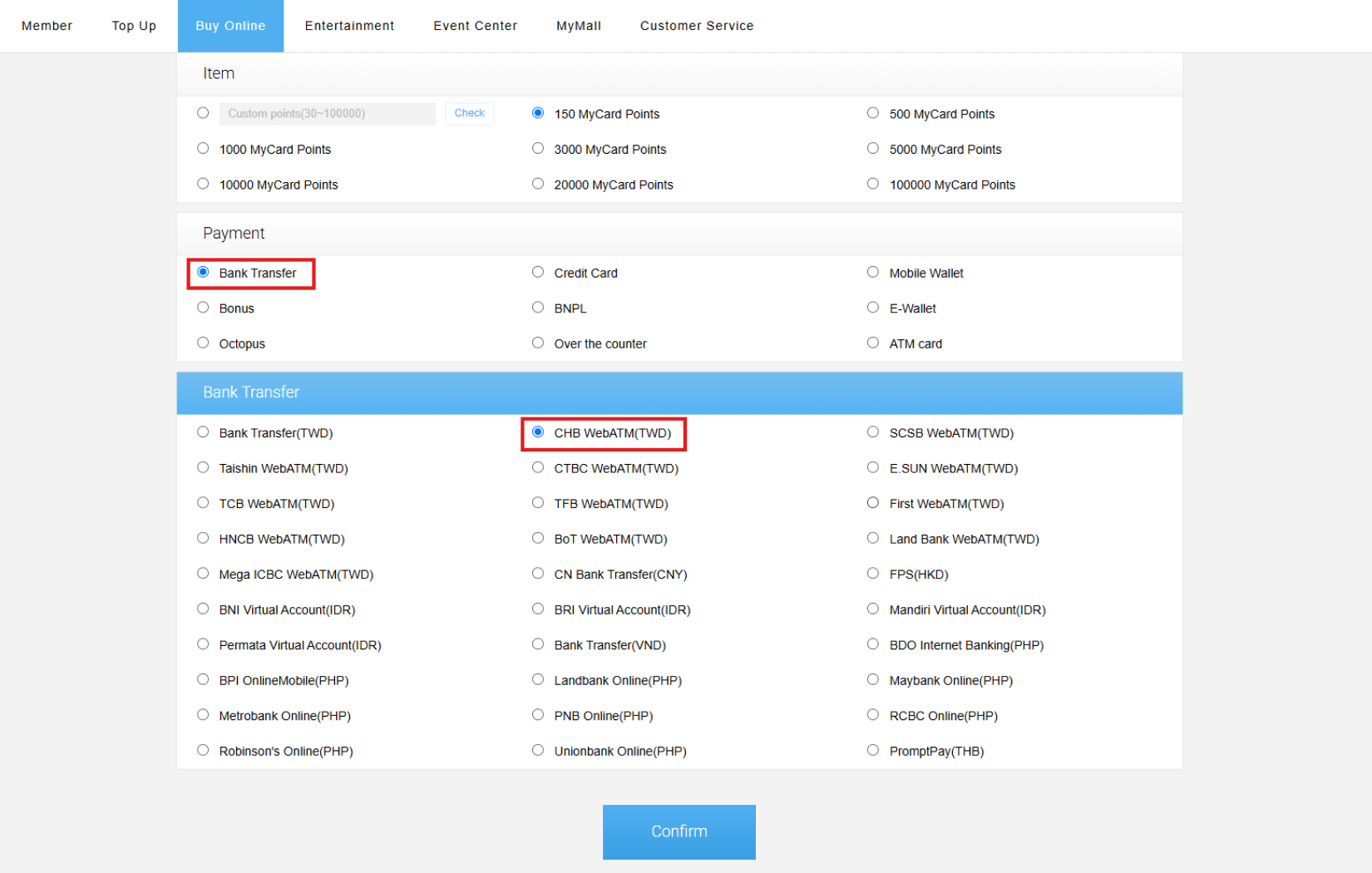Image resolution: width=1372 pixels, height=873 pixels.
Task: Select HNCB WebATM(TWD)
Action: click(203, 539)
